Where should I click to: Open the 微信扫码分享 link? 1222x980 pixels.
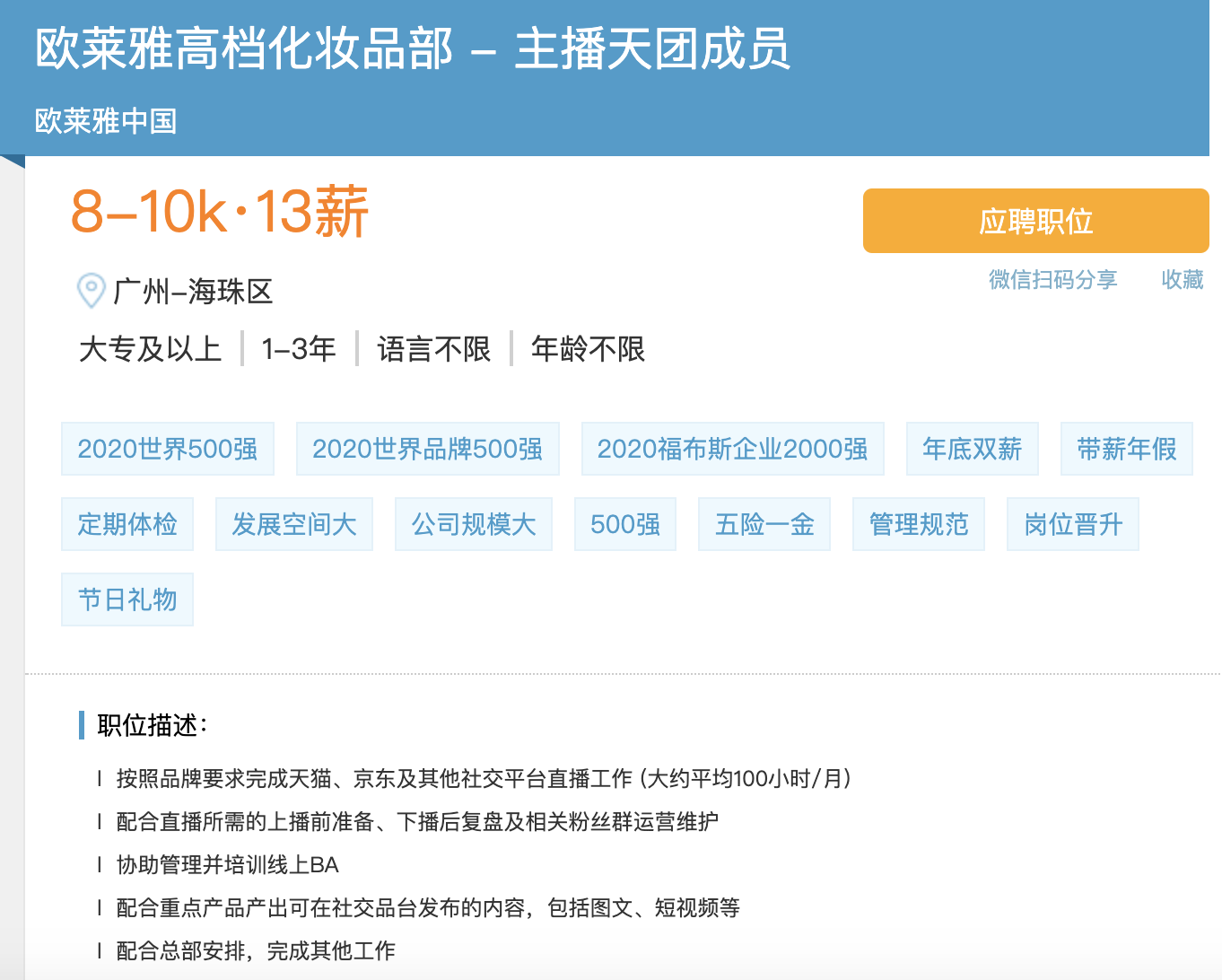[1052, 280]
